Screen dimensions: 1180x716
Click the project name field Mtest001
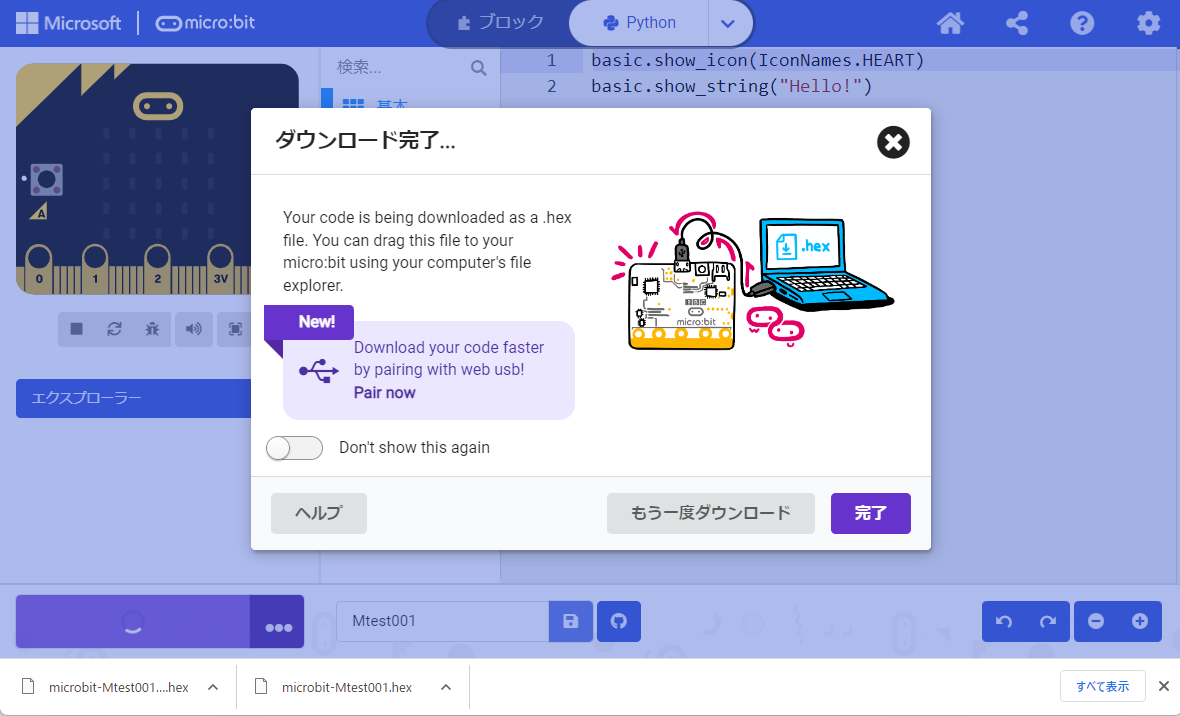[442, 621]
